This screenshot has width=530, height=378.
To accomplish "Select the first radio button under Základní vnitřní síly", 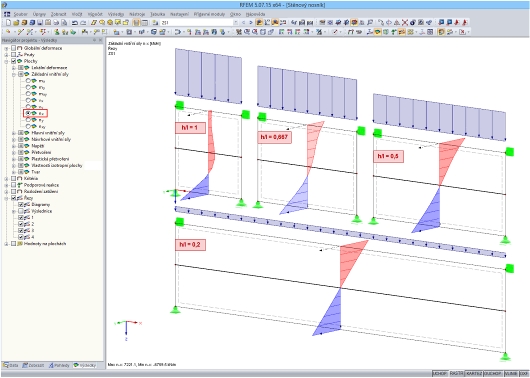I will click(x=28, y=81).
